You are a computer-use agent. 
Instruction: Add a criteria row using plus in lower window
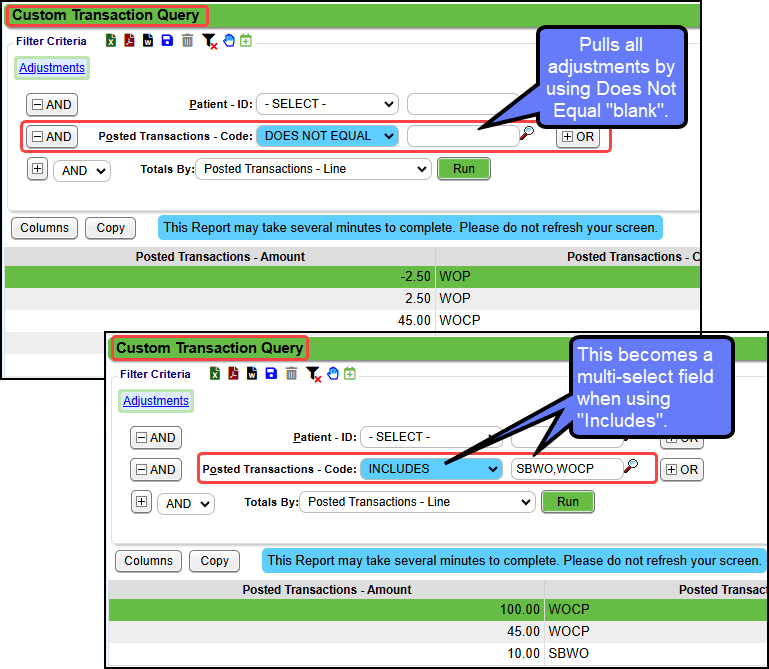pyautogui.click(x=141, y=502)
